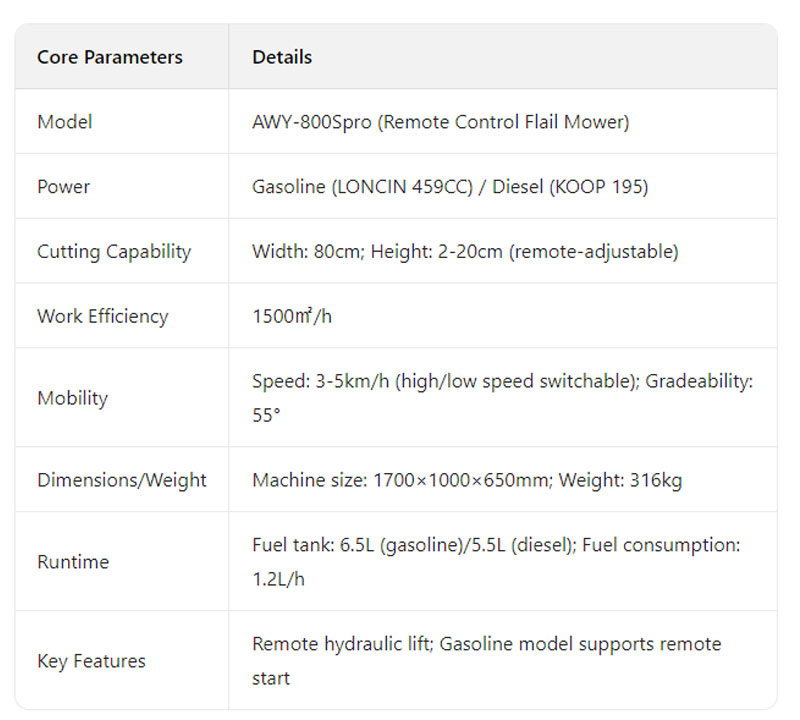Click the "Details" column header
The width and height of the screenshot is (800, 720).
click(x=282, y=57)
